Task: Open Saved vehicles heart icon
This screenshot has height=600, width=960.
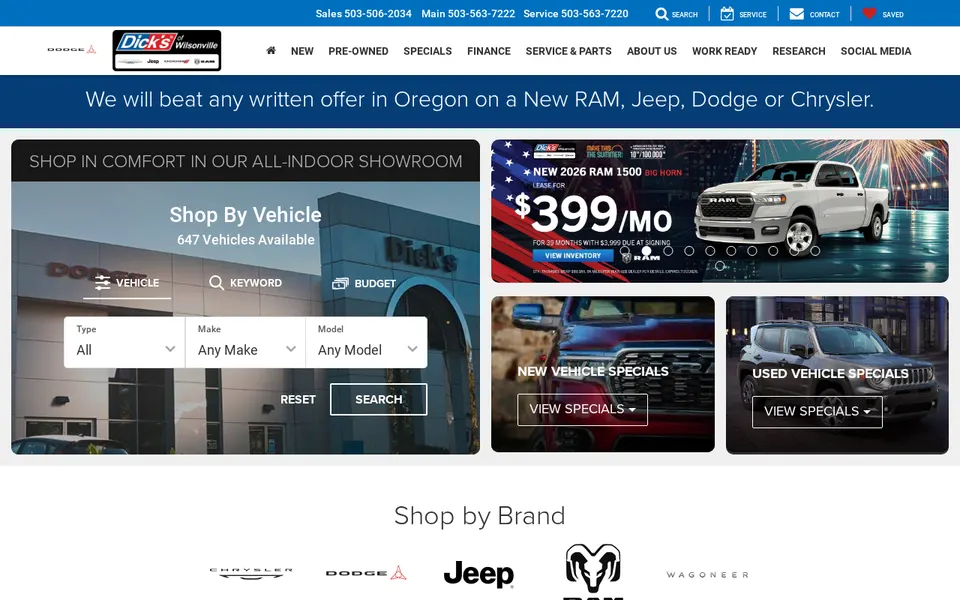Action: [869, 13]
